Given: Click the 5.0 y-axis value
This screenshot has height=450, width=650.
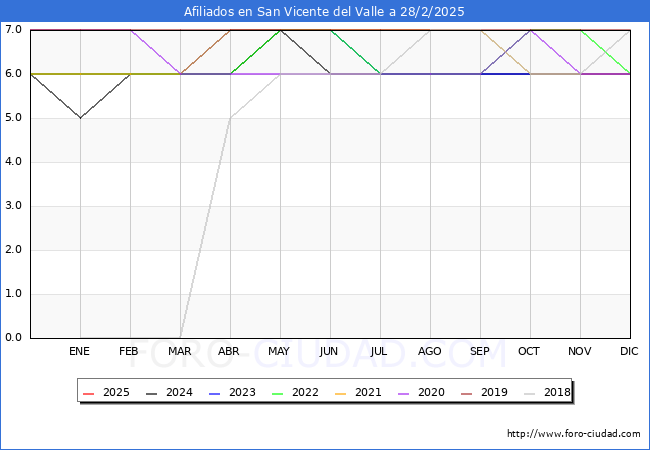Looking at the screenshot, I should pos(13,117).
